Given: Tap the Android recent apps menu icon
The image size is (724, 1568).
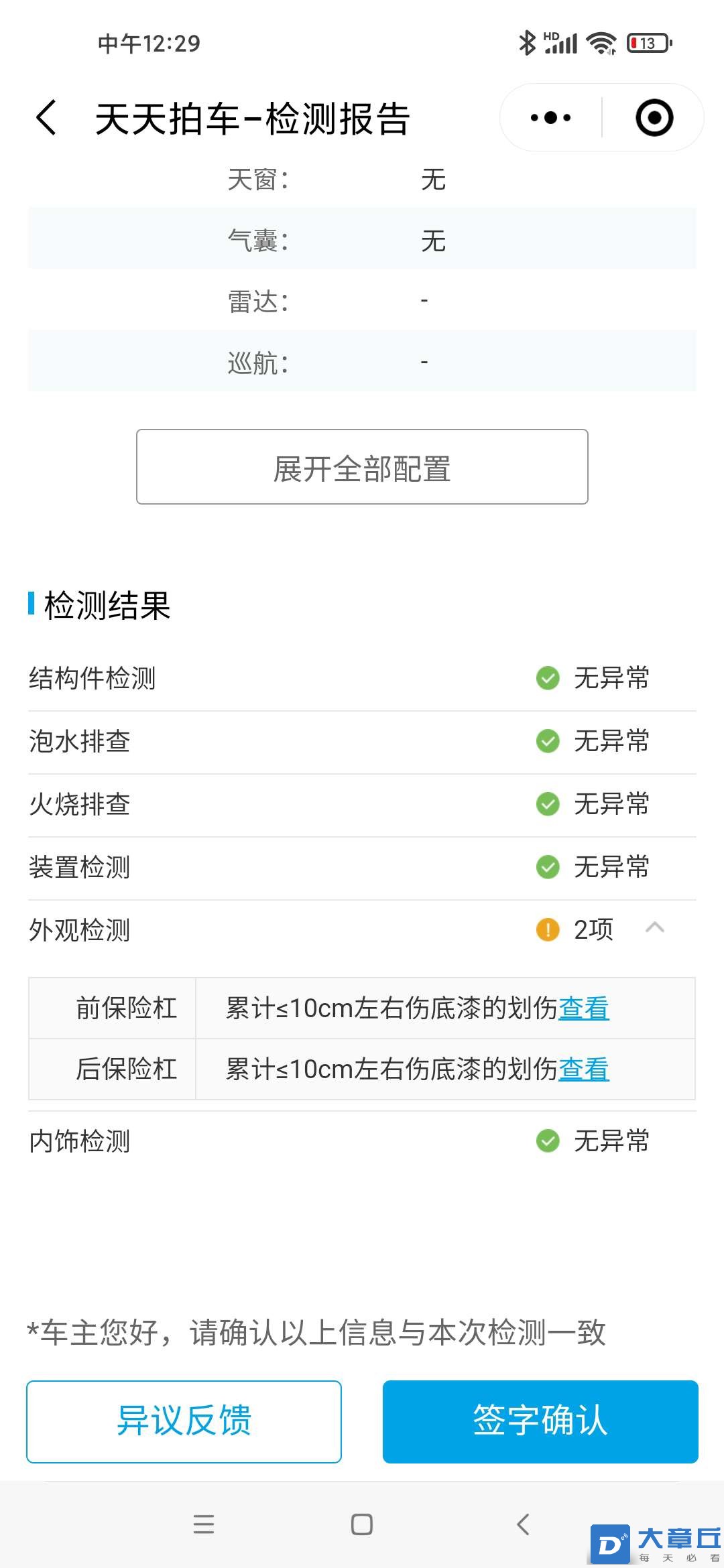Looking at the screenshot, I should tap(203, 1524).
